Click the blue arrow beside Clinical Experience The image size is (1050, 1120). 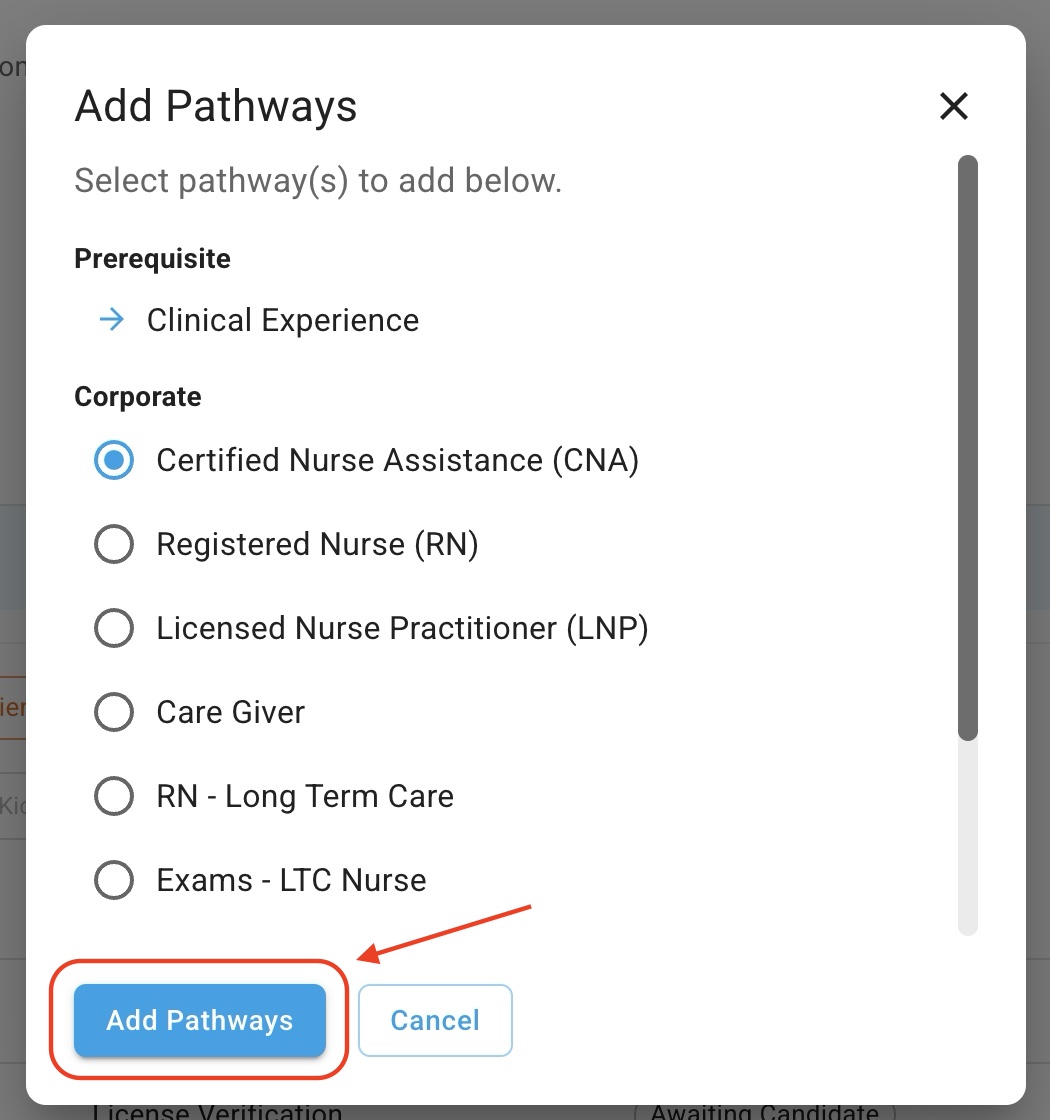[x=112, y=320]
